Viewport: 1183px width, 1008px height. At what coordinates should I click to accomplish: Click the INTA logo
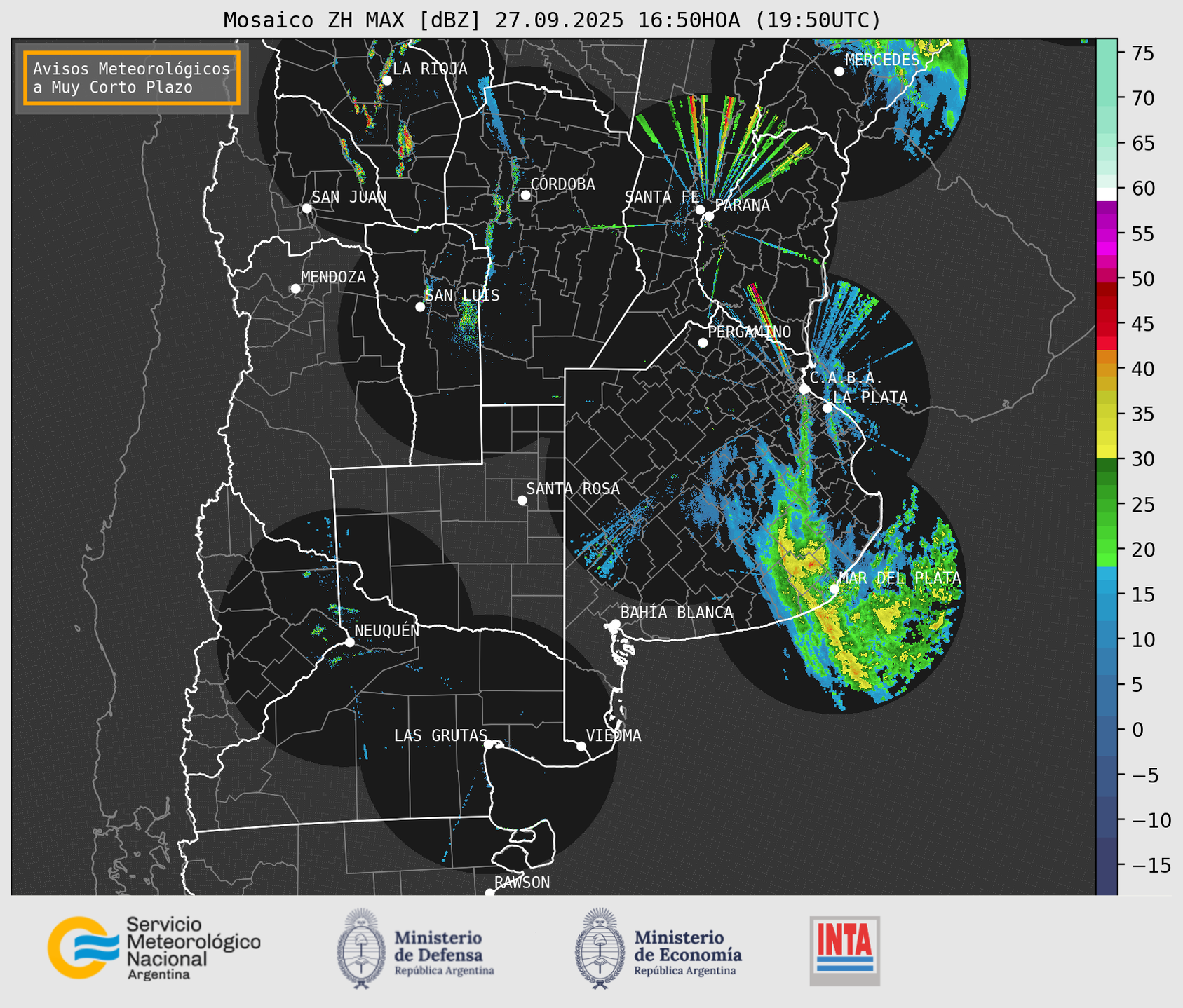(x=844, y=951)
